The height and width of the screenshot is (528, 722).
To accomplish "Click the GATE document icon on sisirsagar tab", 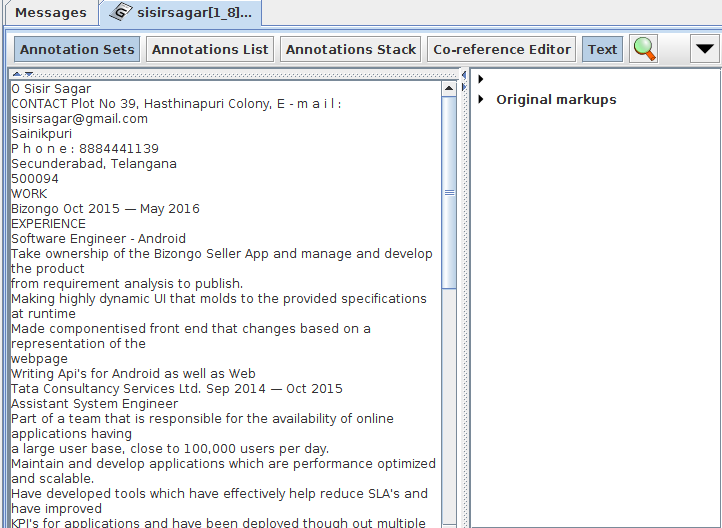I will coord(121,13).
